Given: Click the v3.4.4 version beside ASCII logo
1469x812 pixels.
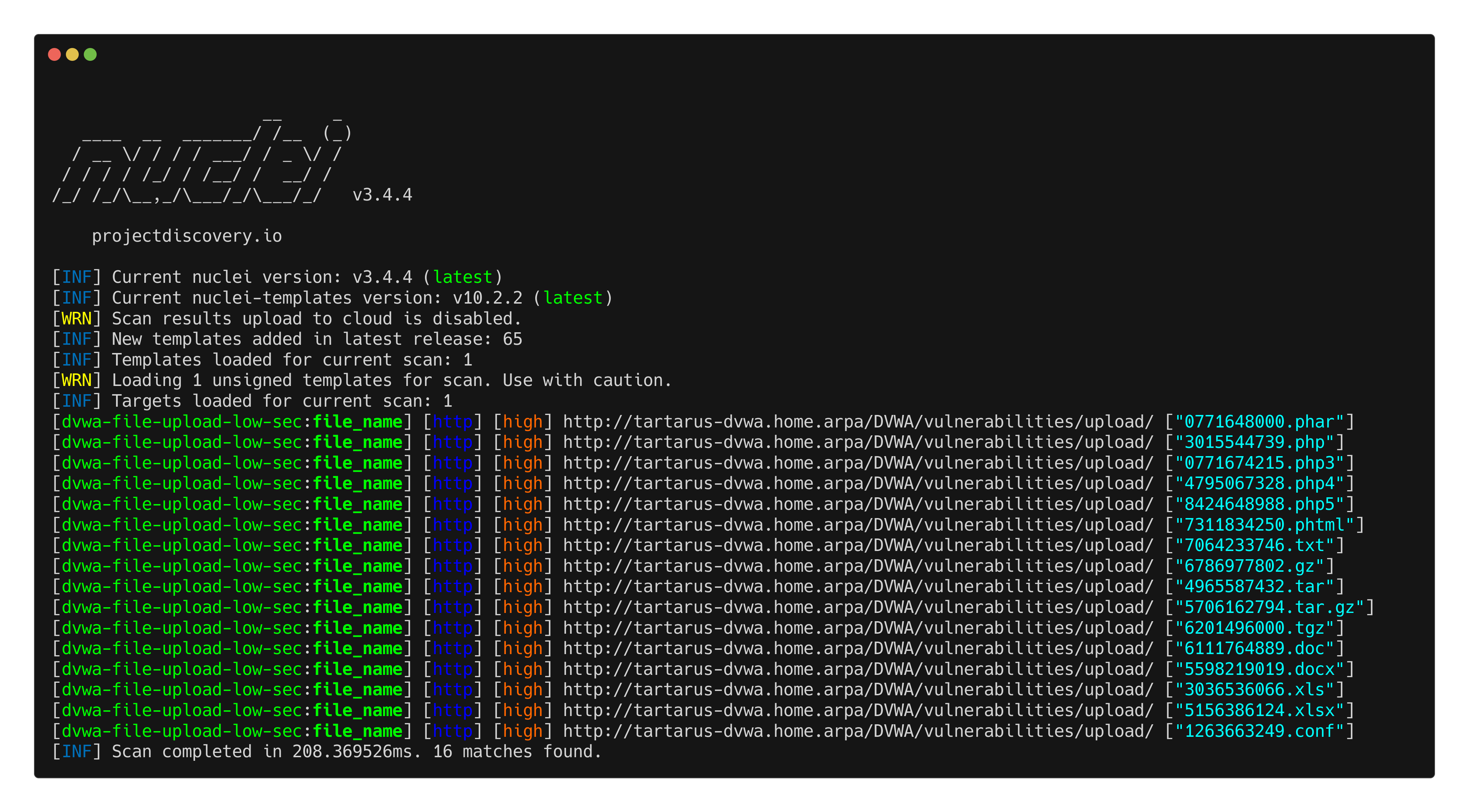Looking at the screenshot, I should [x=382, y=195].
